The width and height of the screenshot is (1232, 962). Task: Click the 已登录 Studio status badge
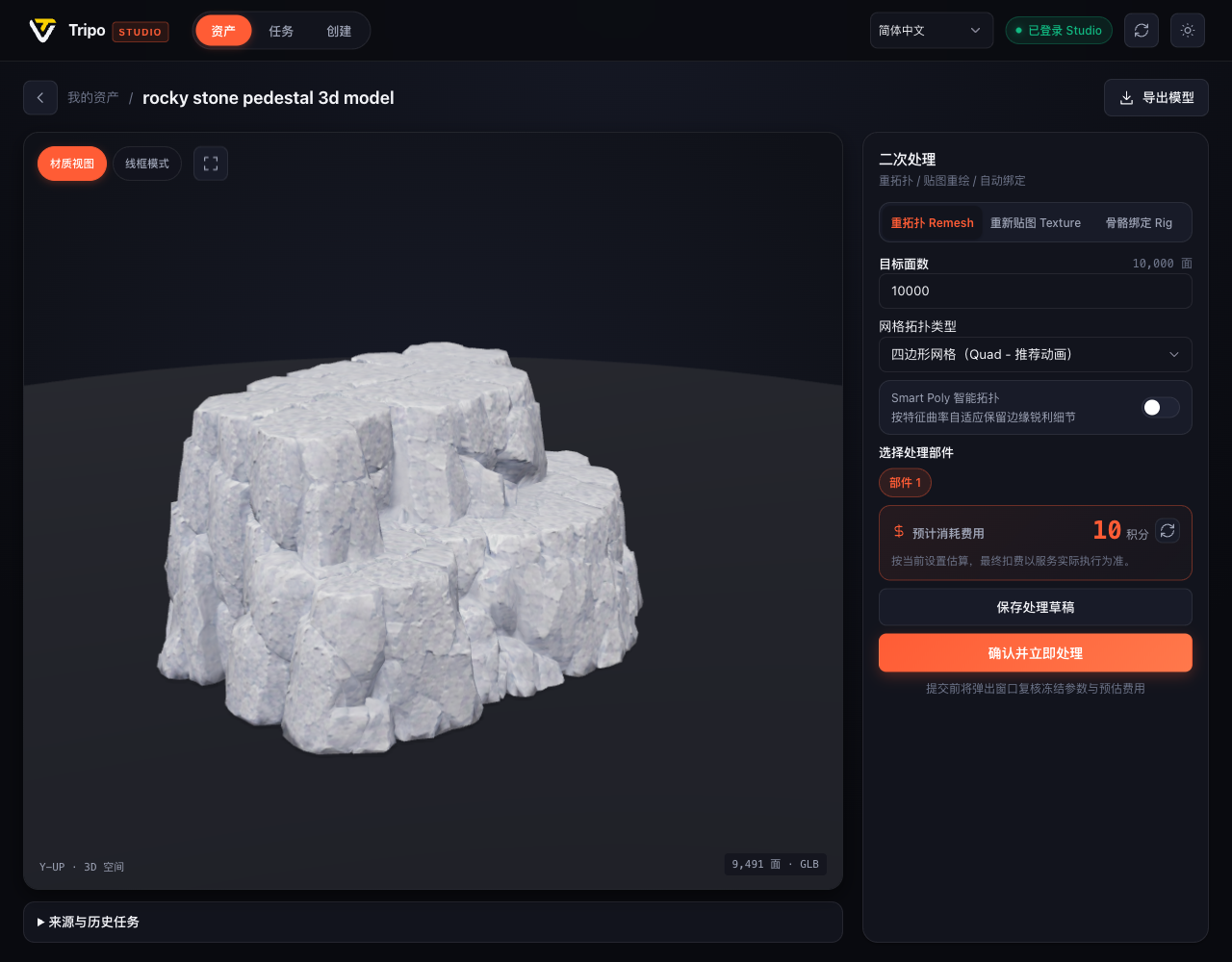pos(1059,31)
